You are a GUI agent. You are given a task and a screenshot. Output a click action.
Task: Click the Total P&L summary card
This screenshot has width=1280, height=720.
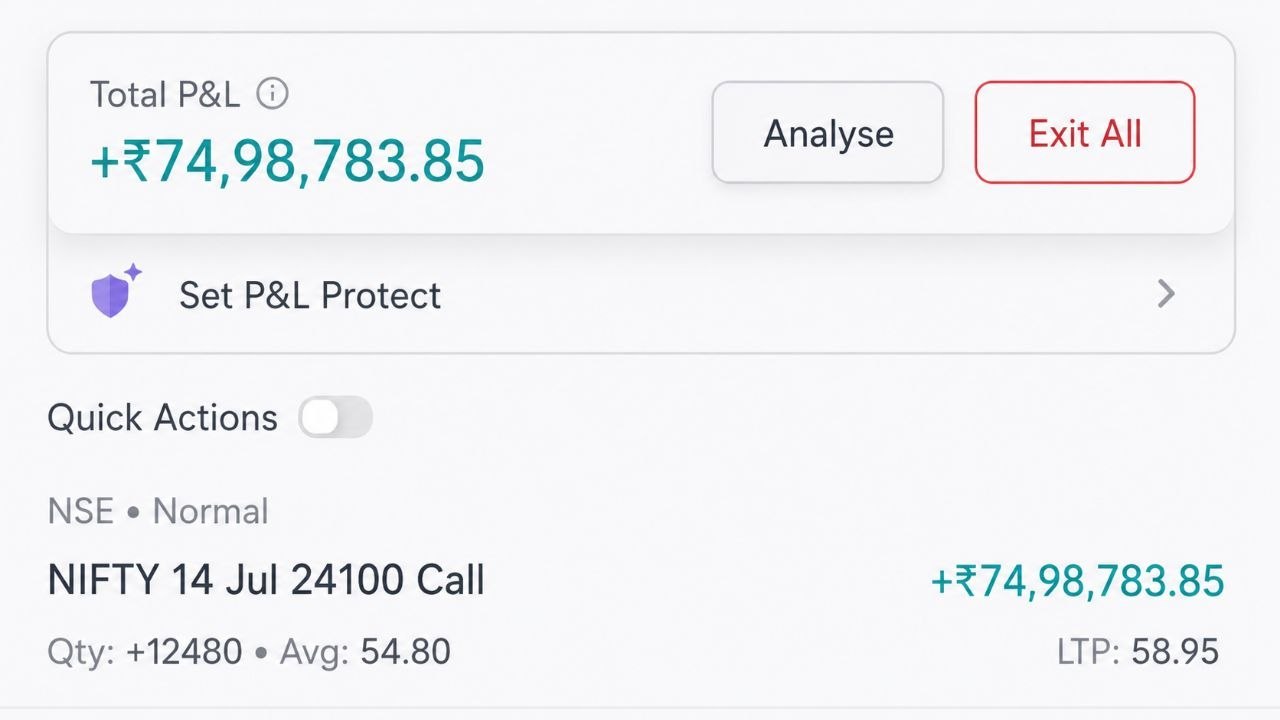coord(641,133)
